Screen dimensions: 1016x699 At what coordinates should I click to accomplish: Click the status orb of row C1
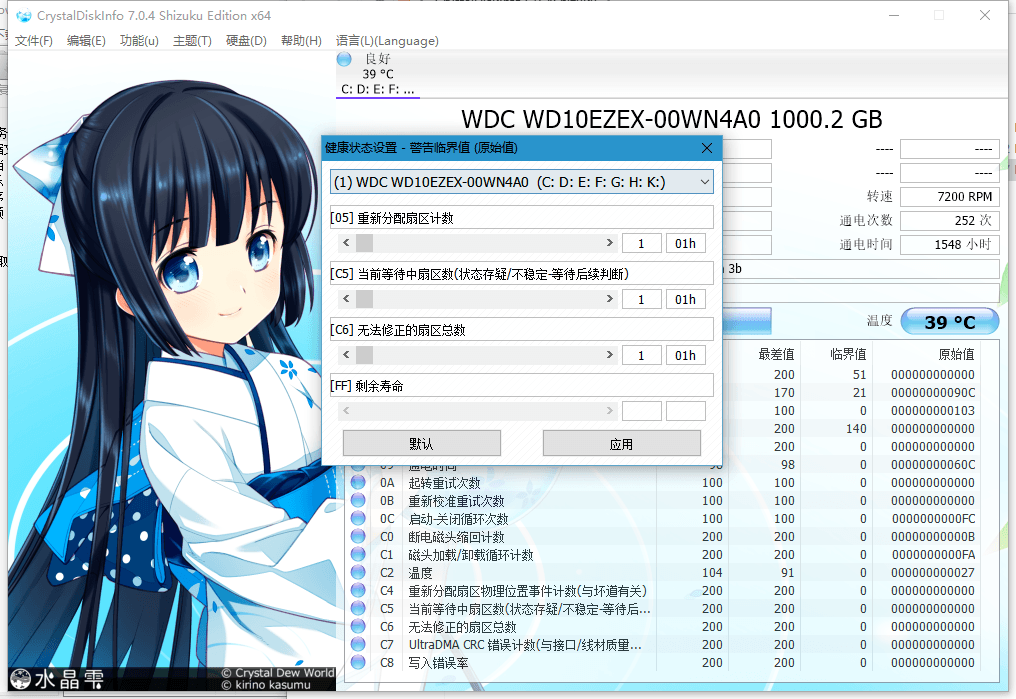(x=358, y=555)
